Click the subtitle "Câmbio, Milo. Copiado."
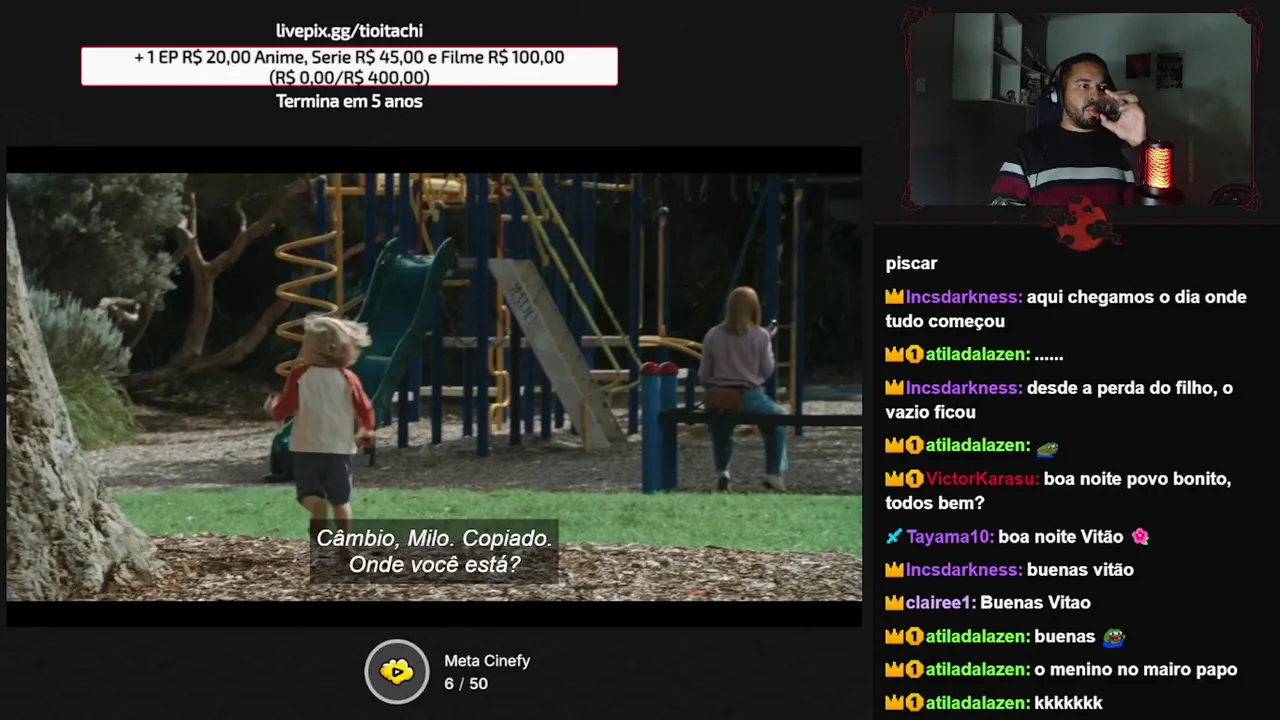Image resolution: width=1280 pixels, height=720 pixels. point(434,538)
